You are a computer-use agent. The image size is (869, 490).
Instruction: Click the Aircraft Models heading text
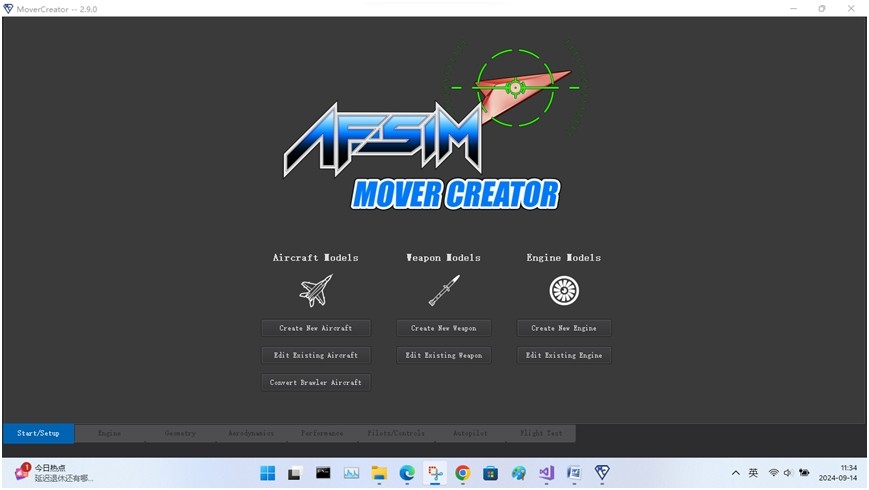[x=316, y=258]
